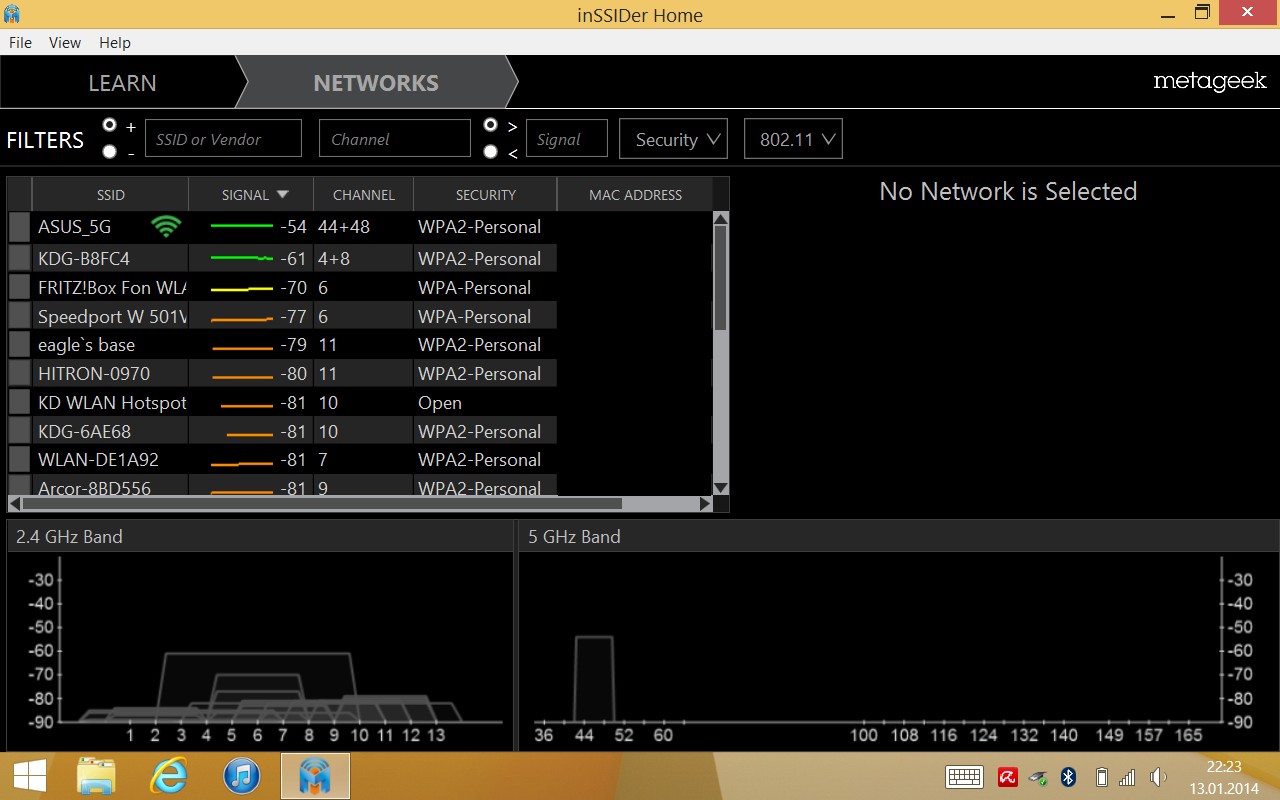
Task: Switch to the LEARN tab
Action: [122, 83]
